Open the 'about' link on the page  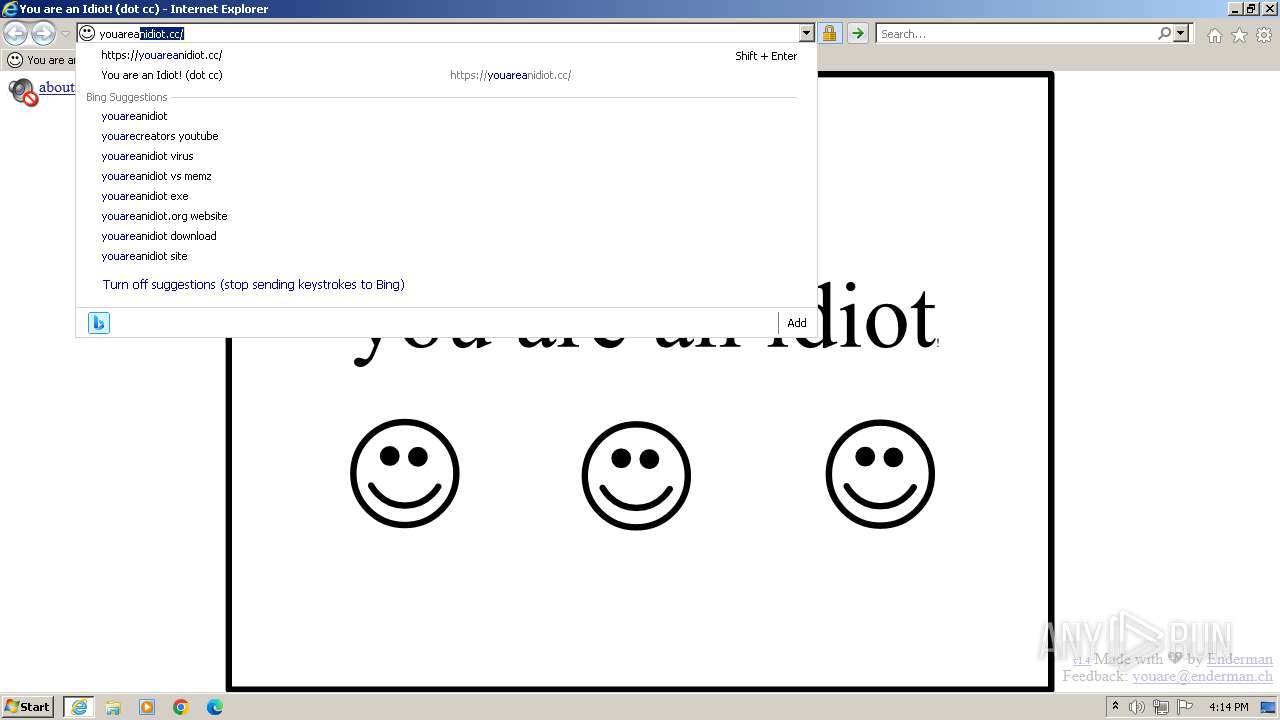coord(57,88)
